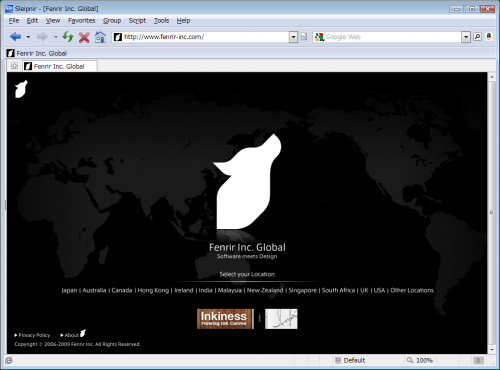This screenshot has width=500, height=370.
Task: Choose the Canada location link
Action: pyautogui.click(x=122, y=290)
